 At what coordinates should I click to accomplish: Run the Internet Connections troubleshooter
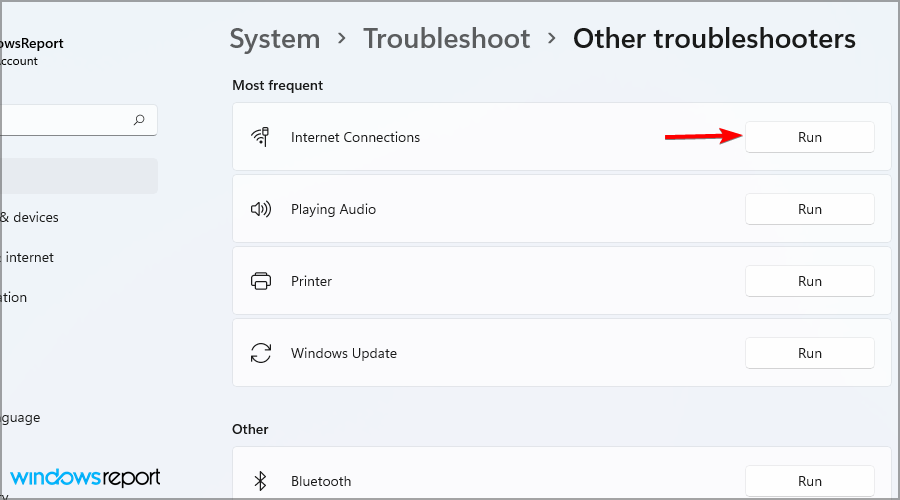coord(809,137)
